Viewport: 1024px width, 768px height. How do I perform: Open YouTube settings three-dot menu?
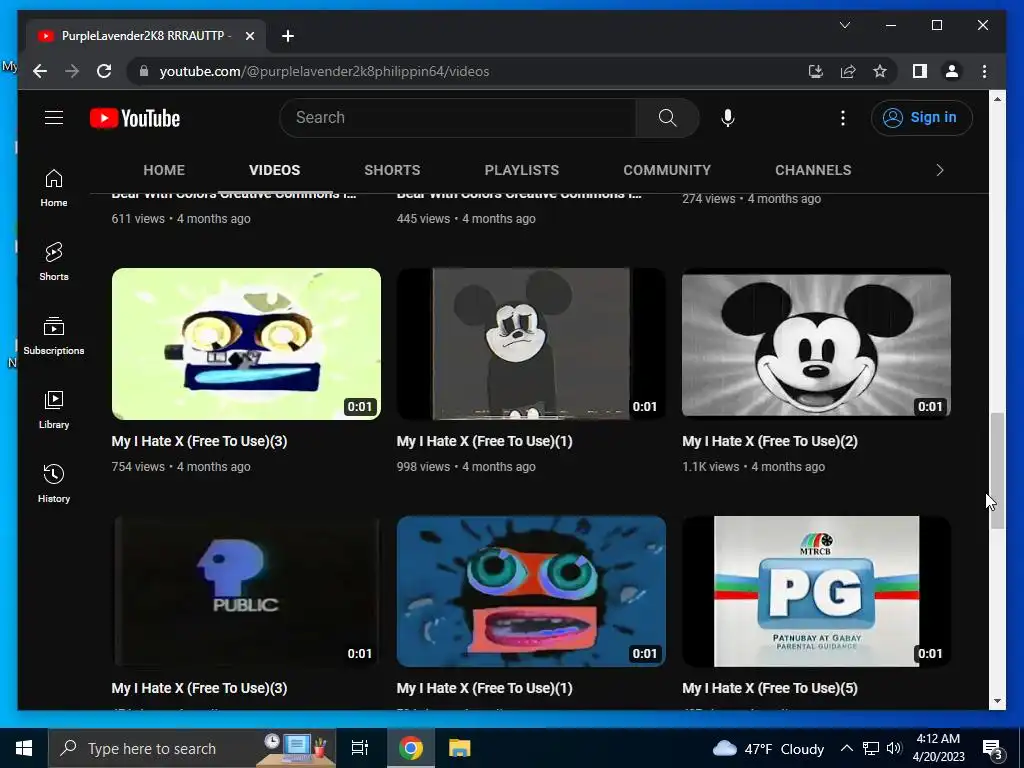[842, 118]
